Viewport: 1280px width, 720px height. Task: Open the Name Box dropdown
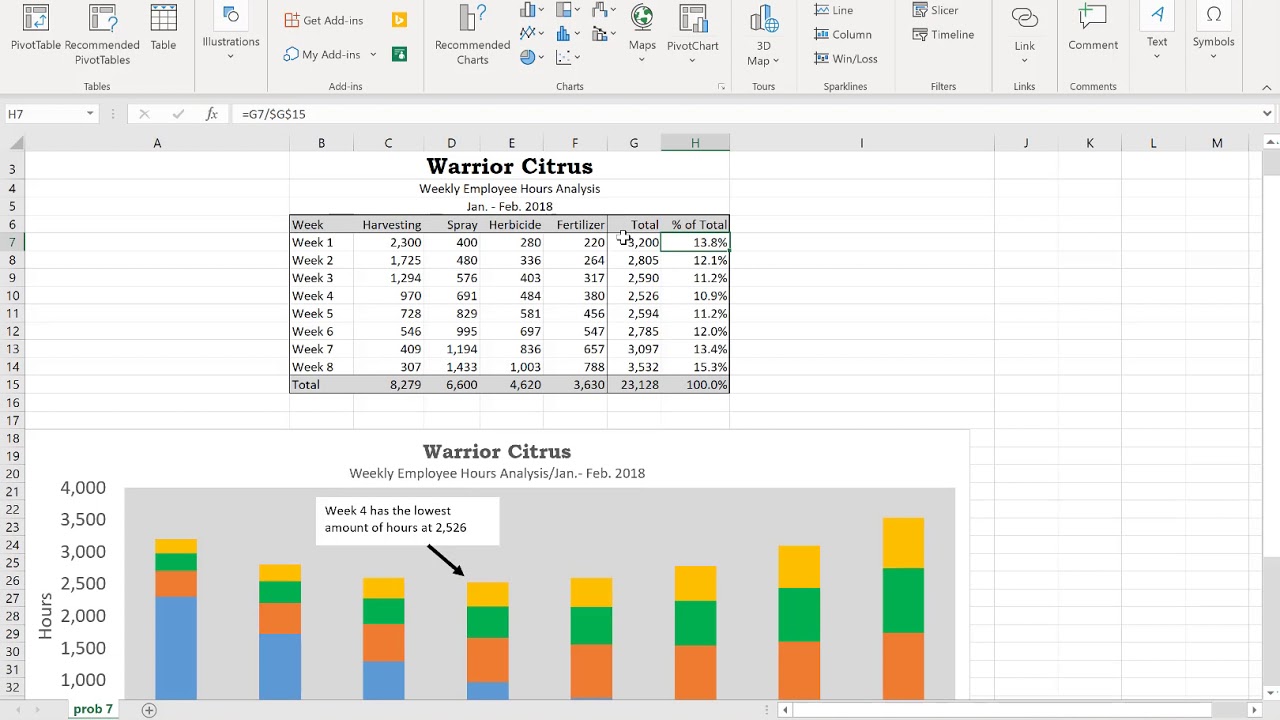pos(90,114)
